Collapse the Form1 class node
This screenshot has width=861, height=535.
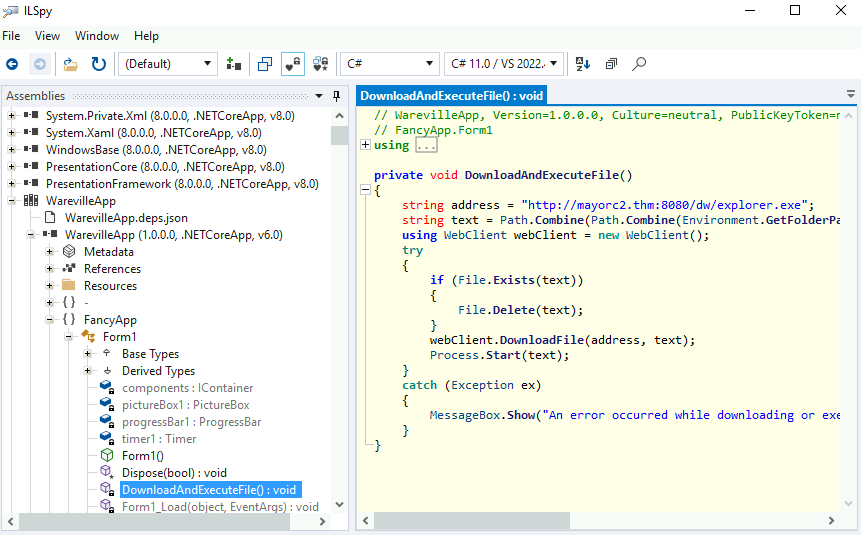(x=69, y=337)
